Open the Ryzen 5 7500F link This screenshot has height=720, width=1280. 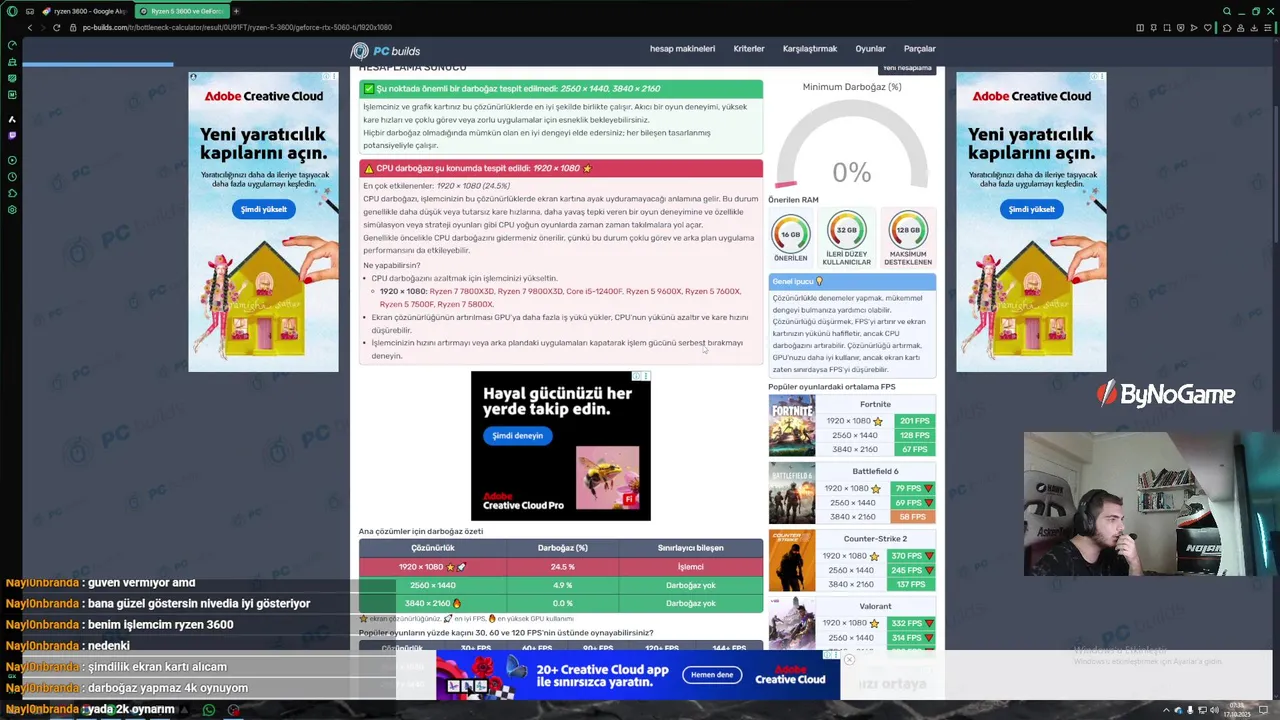pos(406,304)
